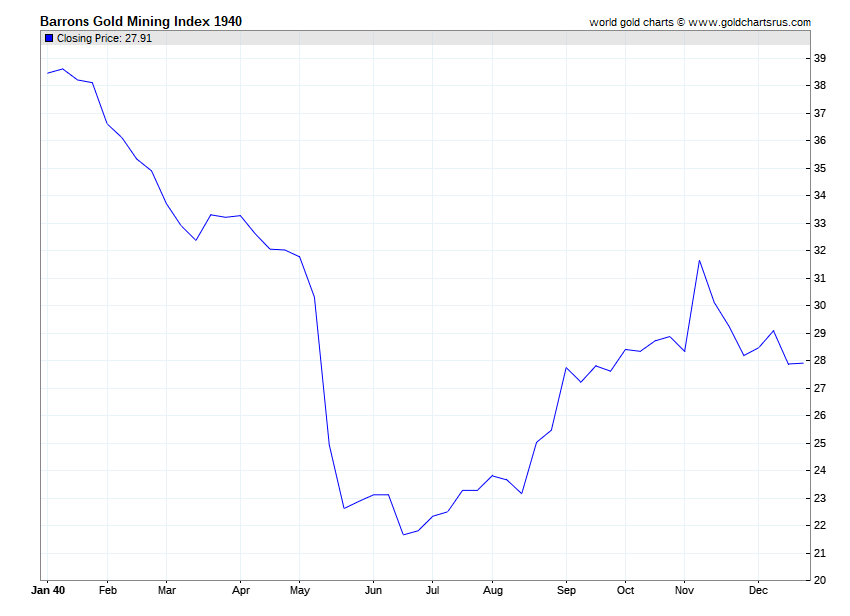Viewport: 850px width, 616px height.
Task: Select the Sep x-axis label
Action: pyautogui.click(x=566, y=591)
